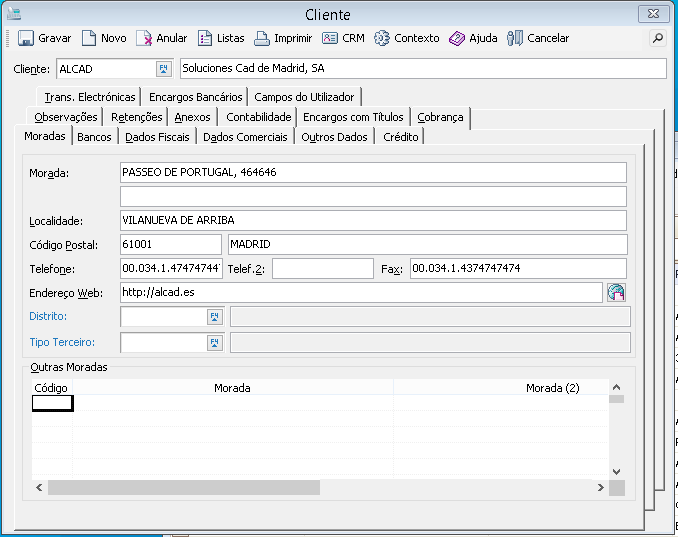Click the Cliente code field ALCAD

click(x=106, y=69)
